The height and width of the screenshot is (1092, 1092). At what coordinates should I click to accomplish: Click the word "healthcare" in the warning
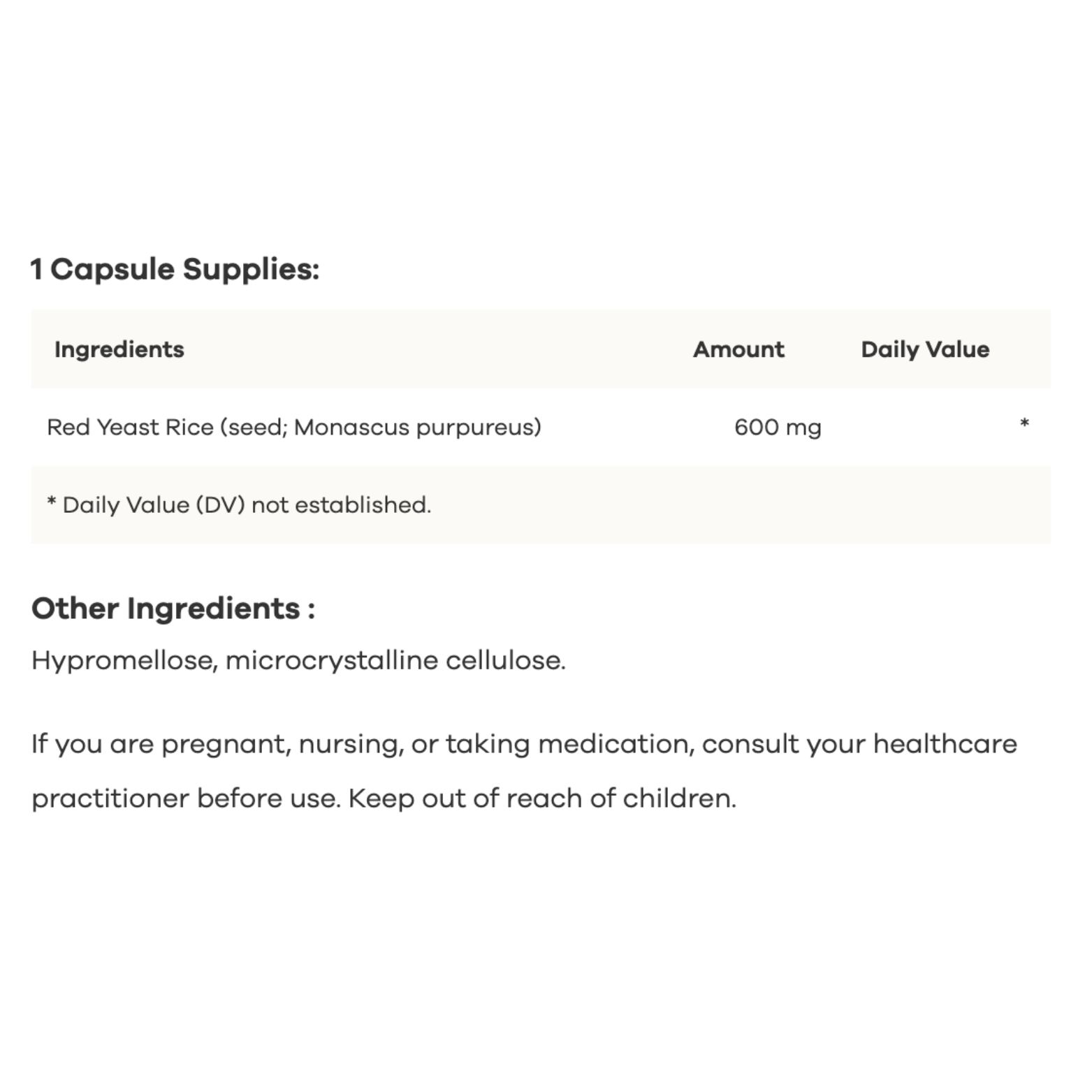945,744
